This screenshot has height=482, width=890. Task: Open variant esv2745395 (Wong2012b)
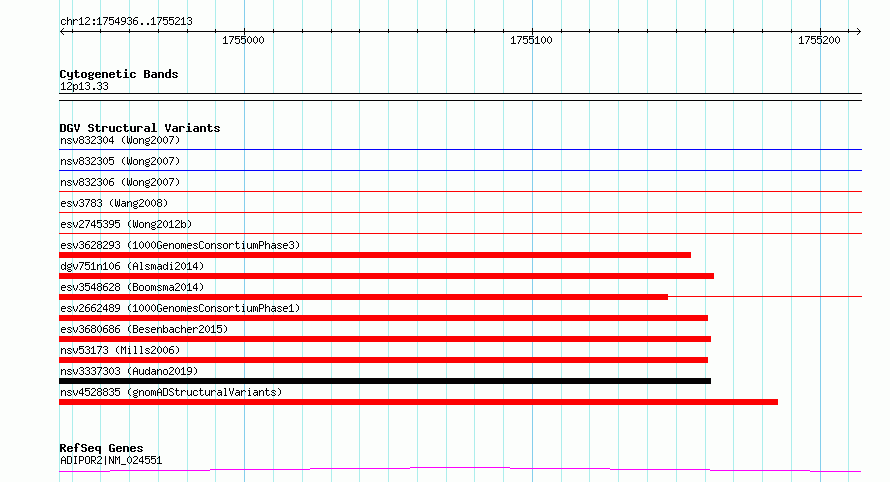coord(126,224)
